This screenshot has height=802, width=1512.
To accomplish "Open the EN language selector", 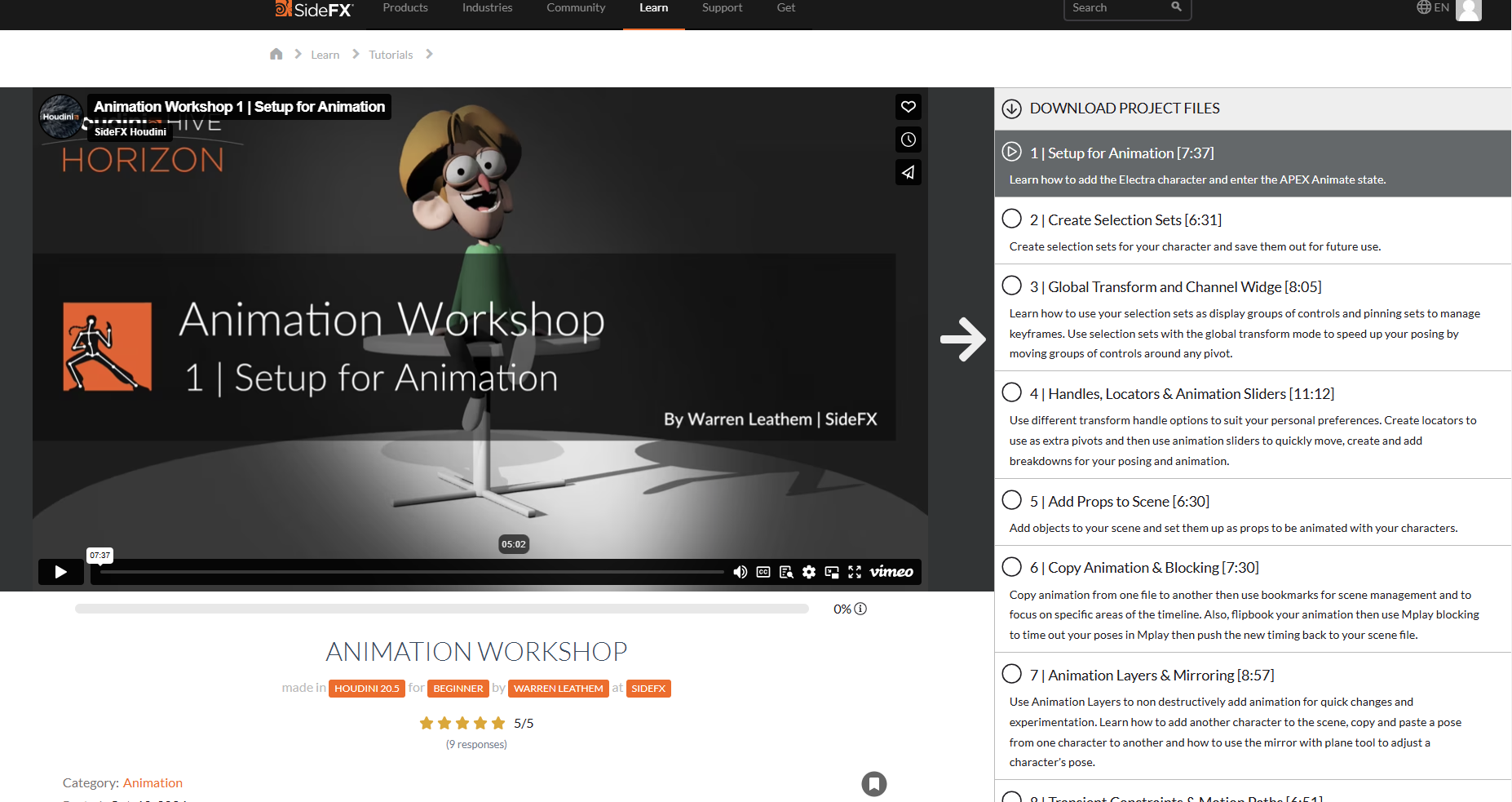I will tap(1433, 8).
